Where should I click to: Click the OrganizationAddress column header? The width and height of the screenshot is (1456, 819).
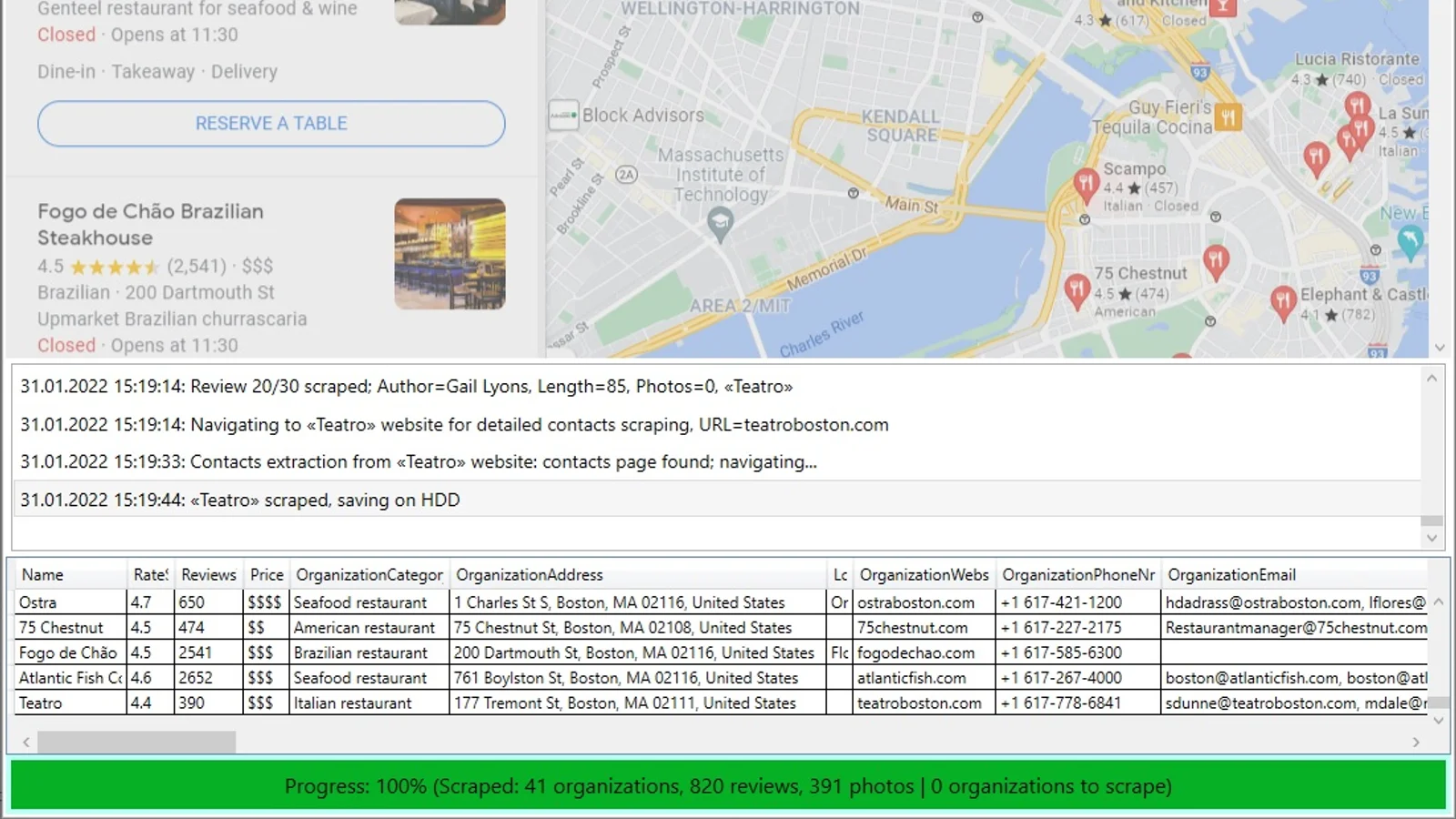tap(638, 575)
